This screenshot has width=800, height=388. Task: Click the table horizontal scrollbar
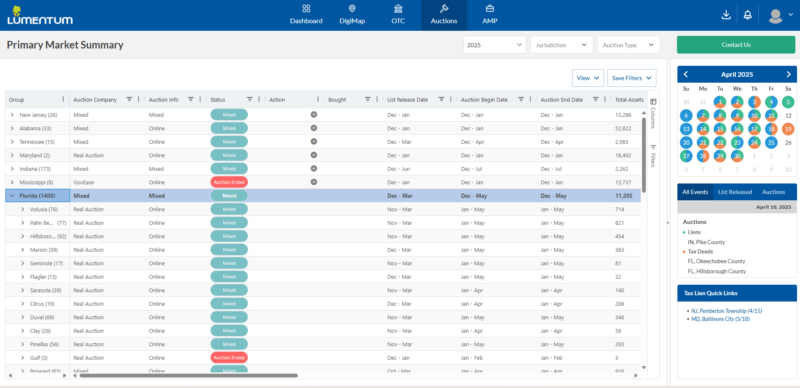coord(189,375)
